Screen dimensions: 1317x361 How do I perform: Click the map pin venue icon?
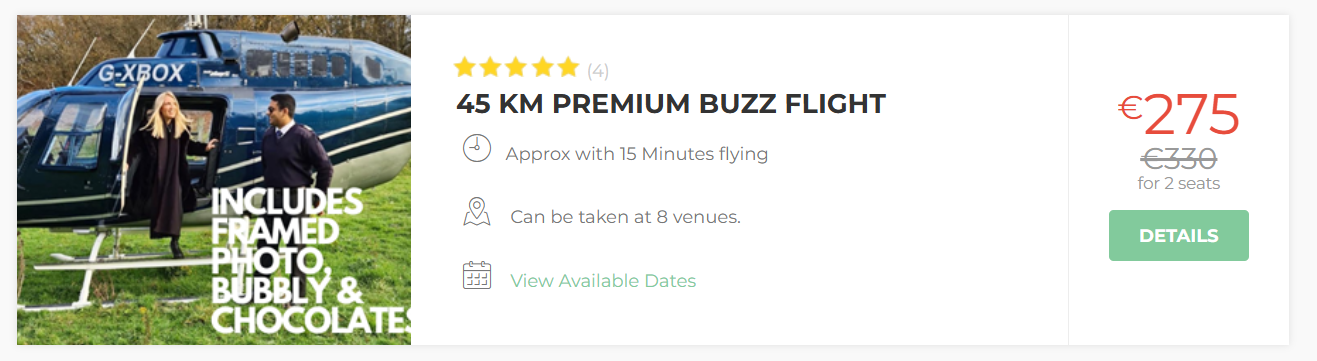477,212
